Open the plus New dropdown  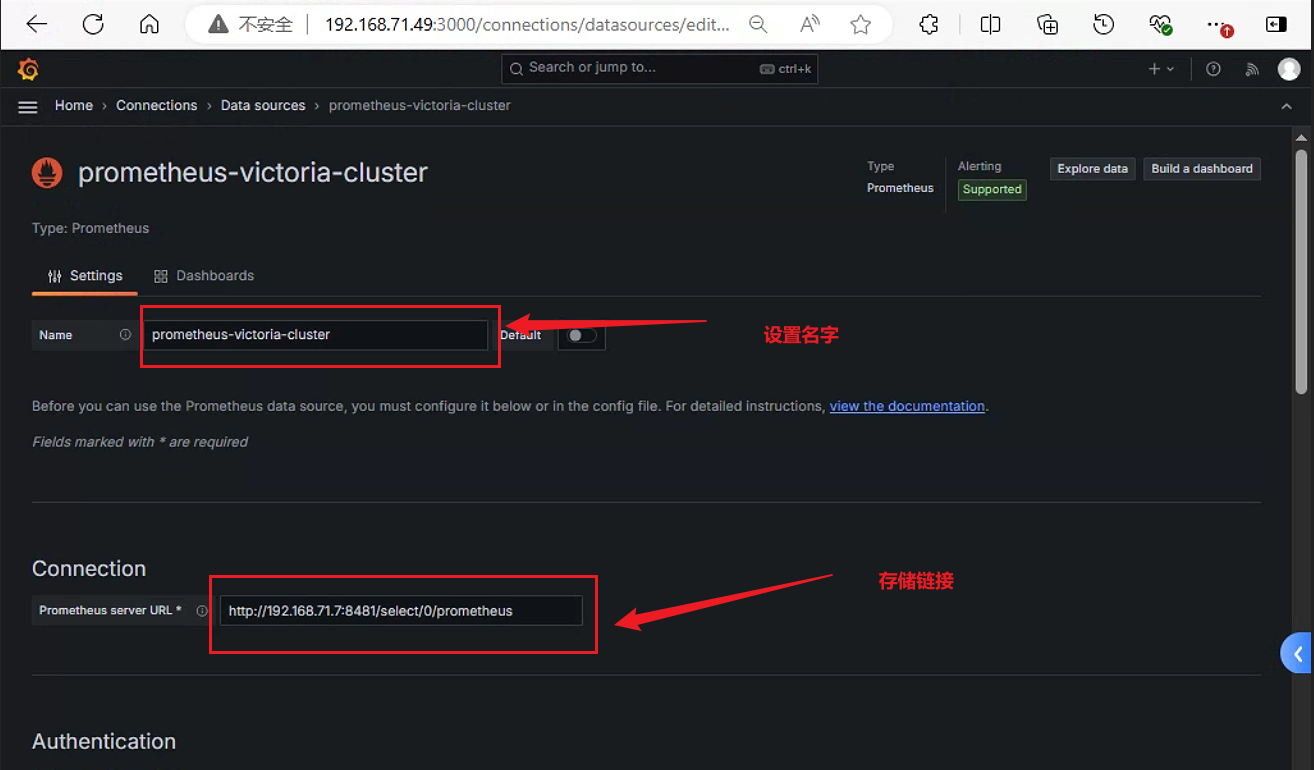[1161, 69]
